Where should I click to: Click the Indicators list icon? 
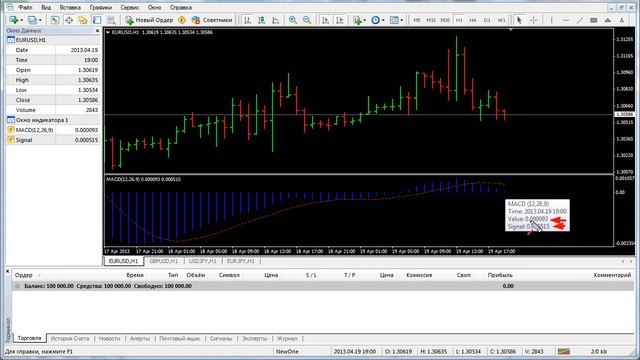click(x=358, y=20)
